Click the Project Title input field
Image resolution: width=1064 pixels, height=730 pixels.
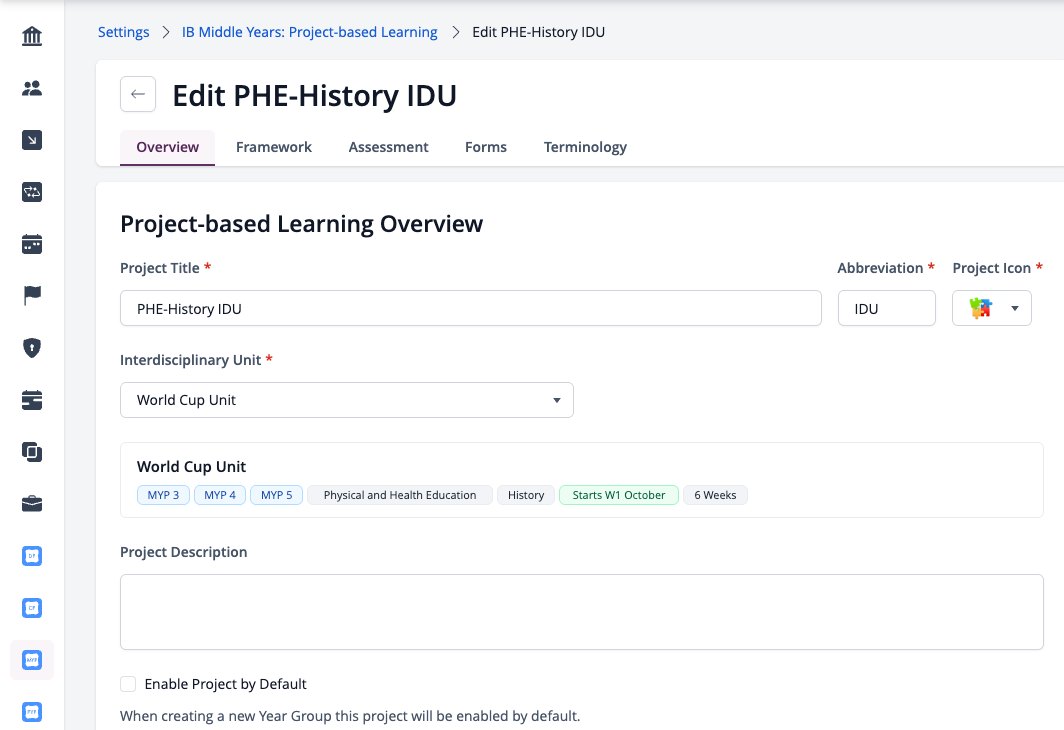[471, 308]
